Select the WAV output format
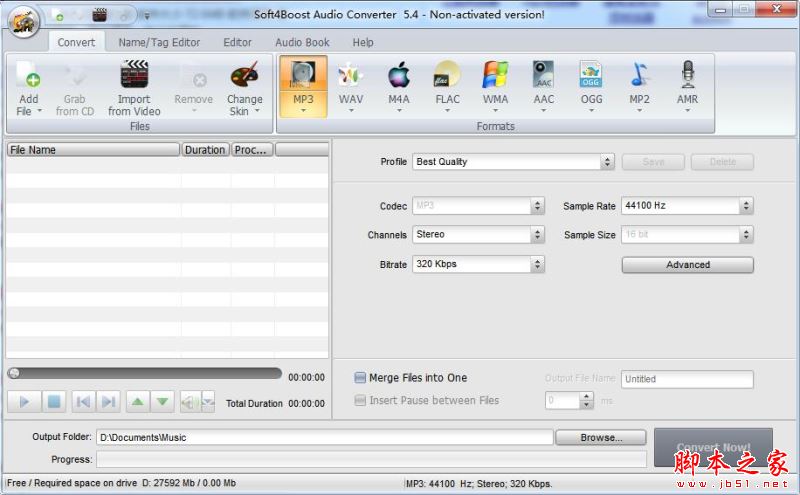 pyautogui.click(x=351, y=86)
